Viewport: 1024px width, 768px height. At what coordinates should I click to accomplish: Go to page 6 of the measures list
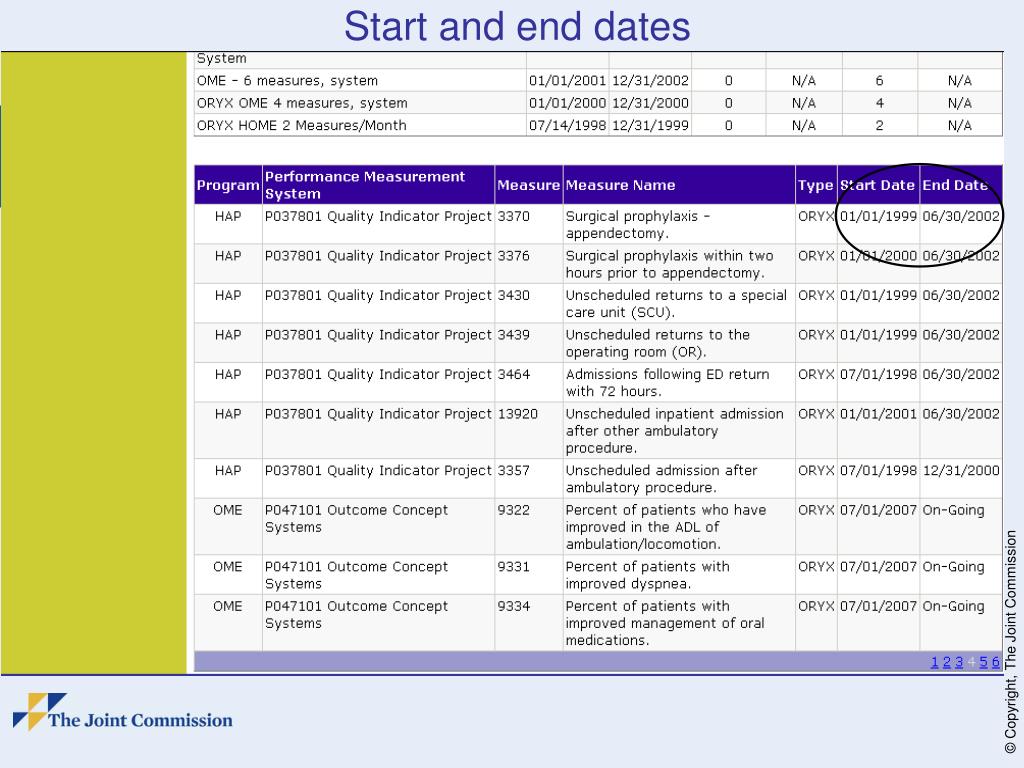tap(995, 662)
